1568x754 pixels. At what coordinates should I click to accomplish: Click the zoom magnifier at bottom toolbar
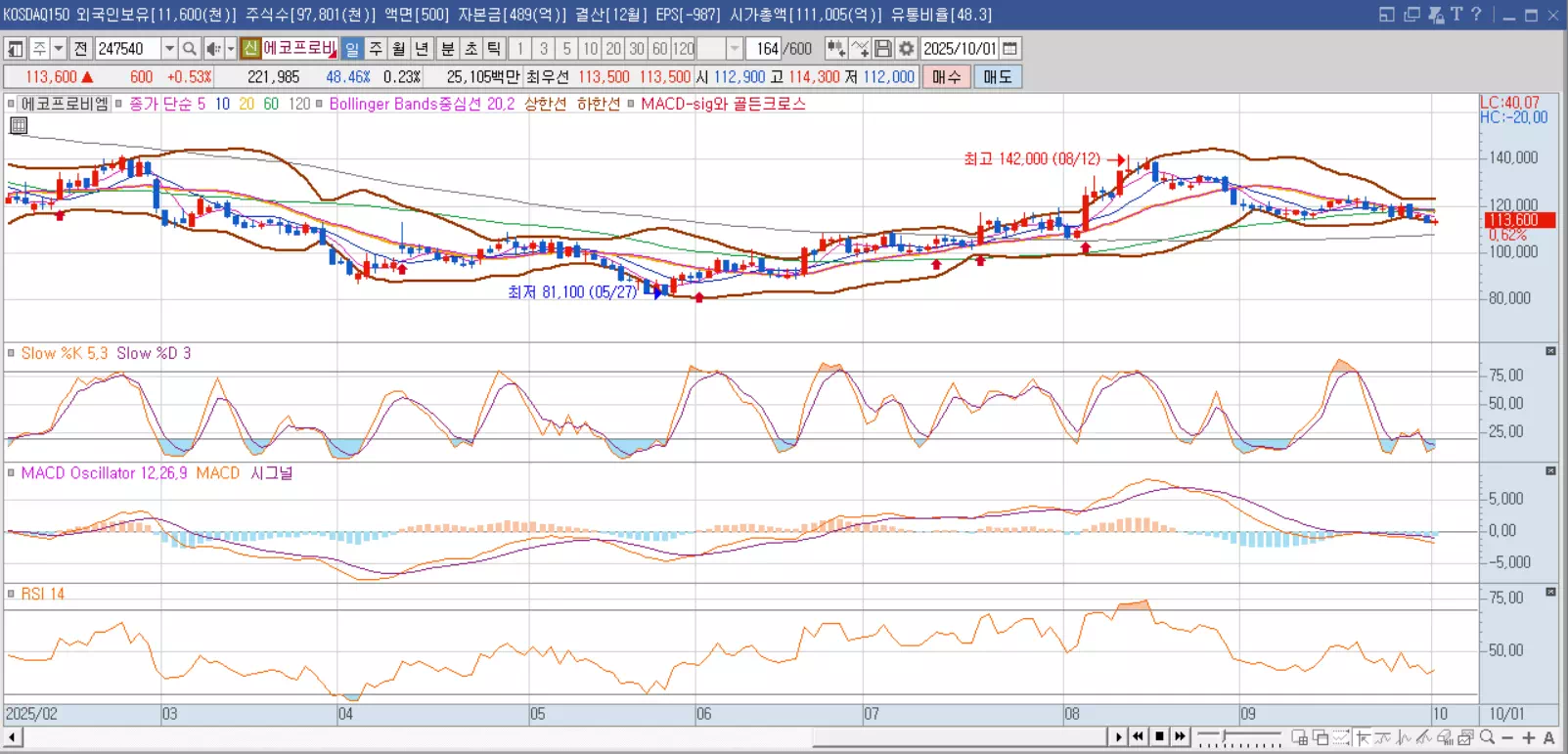point(1487,737)
